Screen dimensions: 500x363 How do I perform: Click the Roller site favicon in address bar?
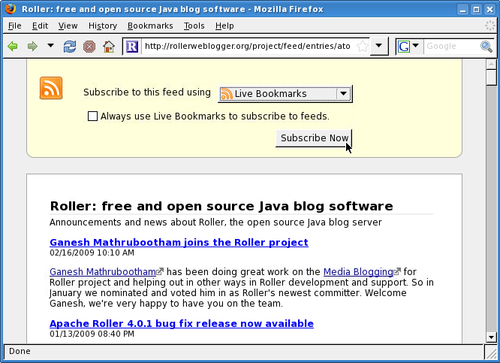point(132,46)
